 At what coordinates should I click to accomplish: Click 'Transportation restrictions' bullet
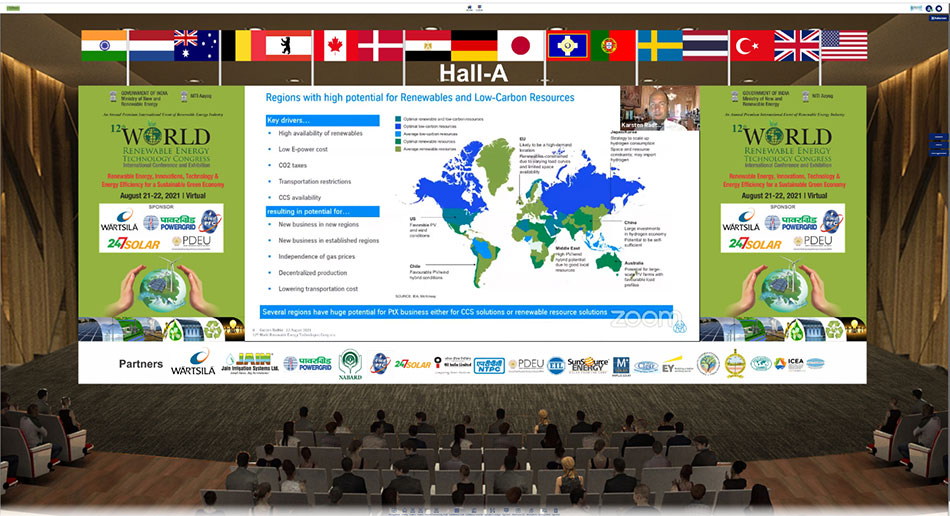(x=314, y=182)
